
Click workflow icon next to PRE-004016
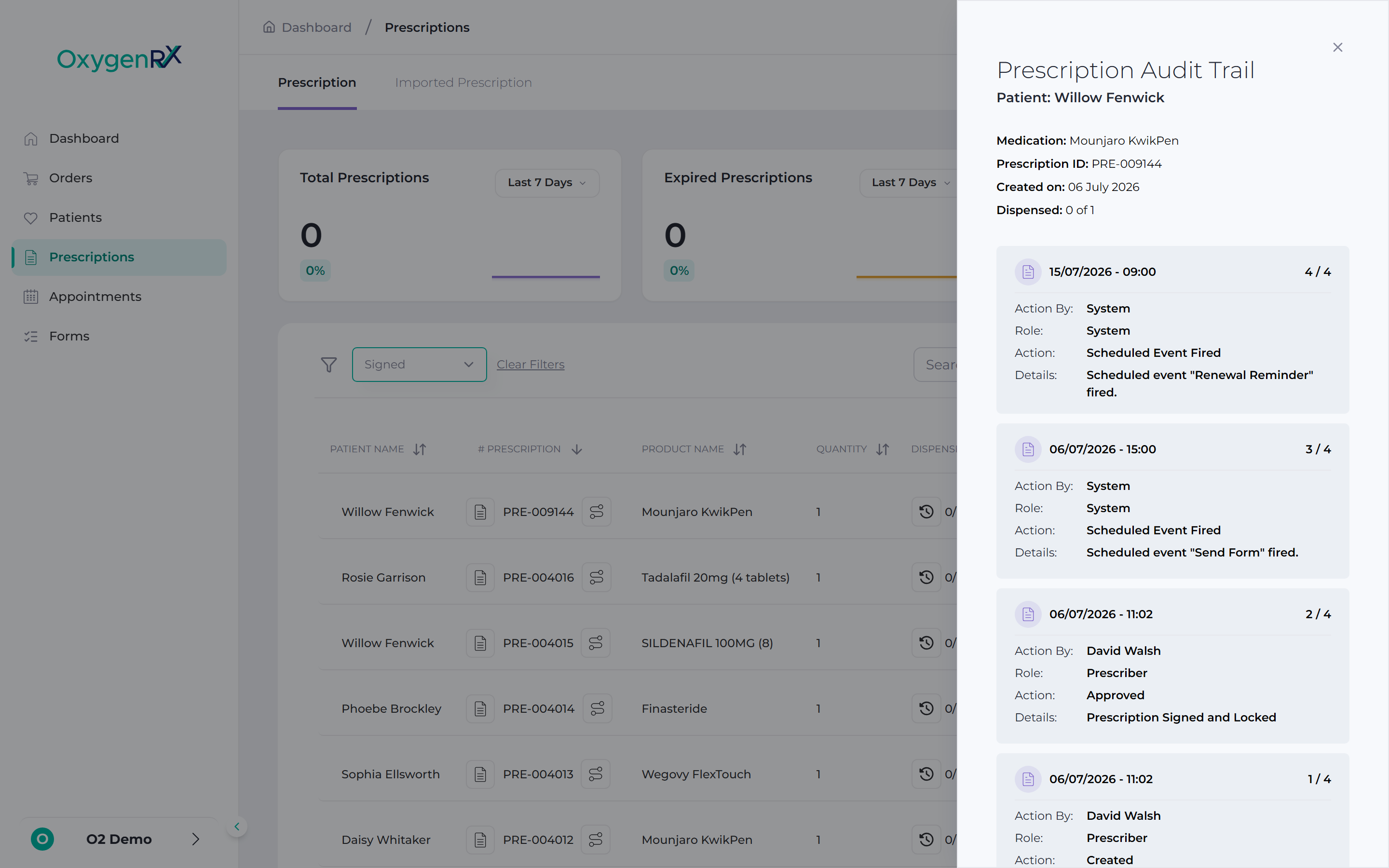(x=596, y=577)
